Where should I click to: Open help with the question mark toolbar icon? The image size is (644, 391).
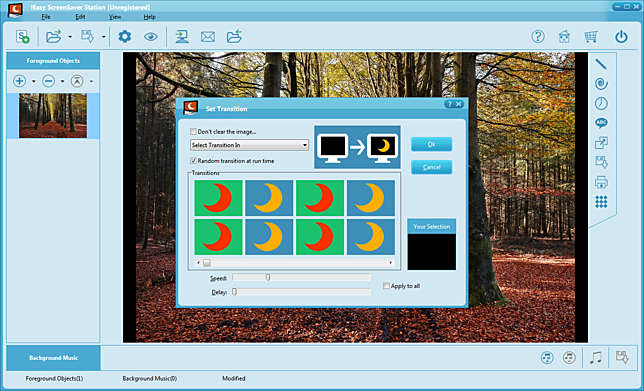tap(538, 37)
